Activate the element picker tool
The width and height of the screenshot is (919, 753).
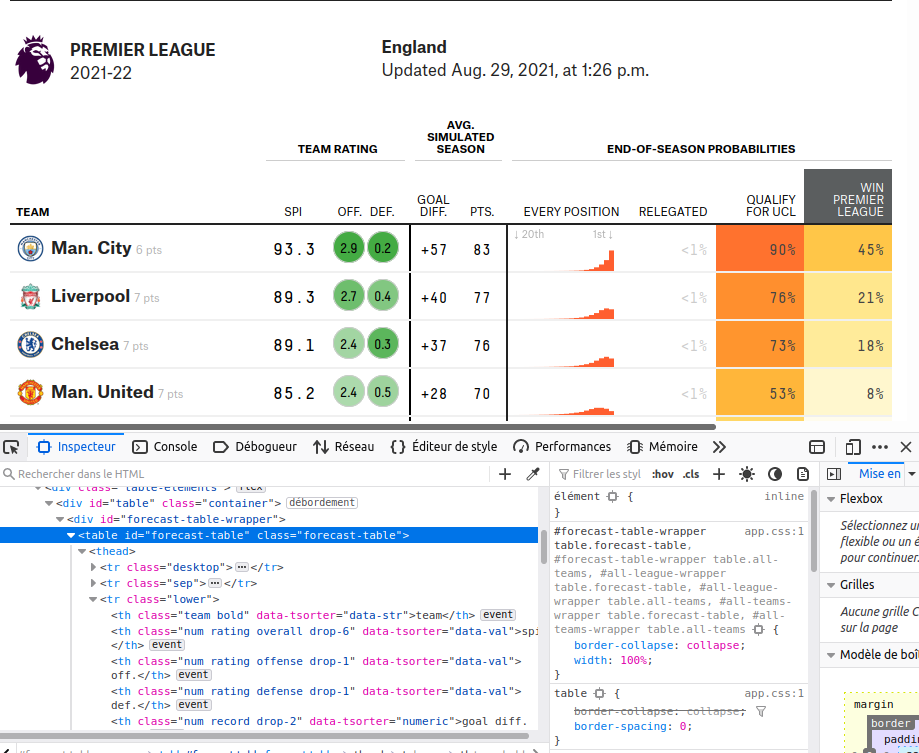11,447
